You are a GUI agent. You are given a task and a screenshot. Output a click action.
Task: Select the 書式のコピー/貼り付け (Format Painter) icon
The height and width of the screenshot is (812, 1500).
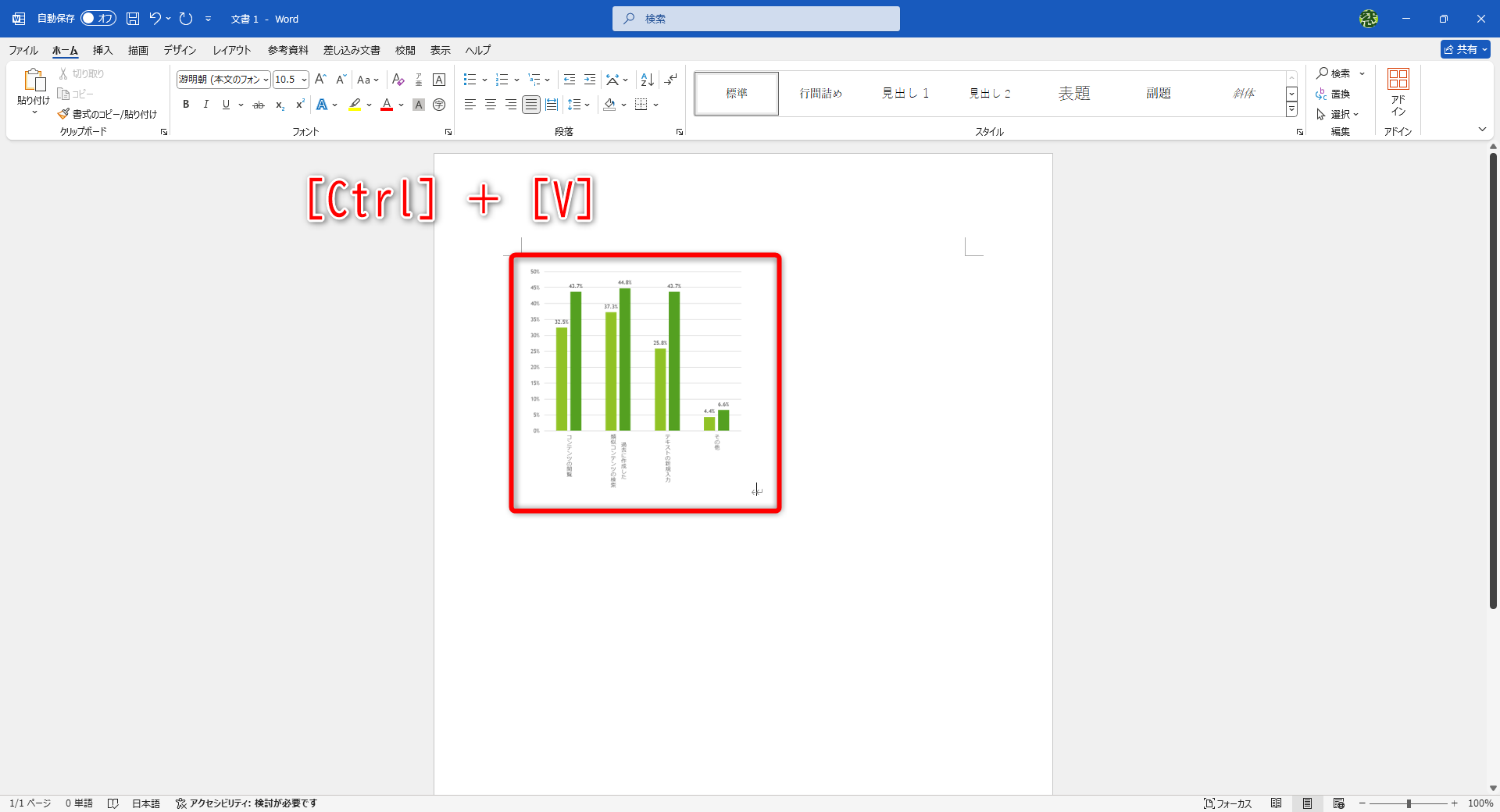[64, 113]
